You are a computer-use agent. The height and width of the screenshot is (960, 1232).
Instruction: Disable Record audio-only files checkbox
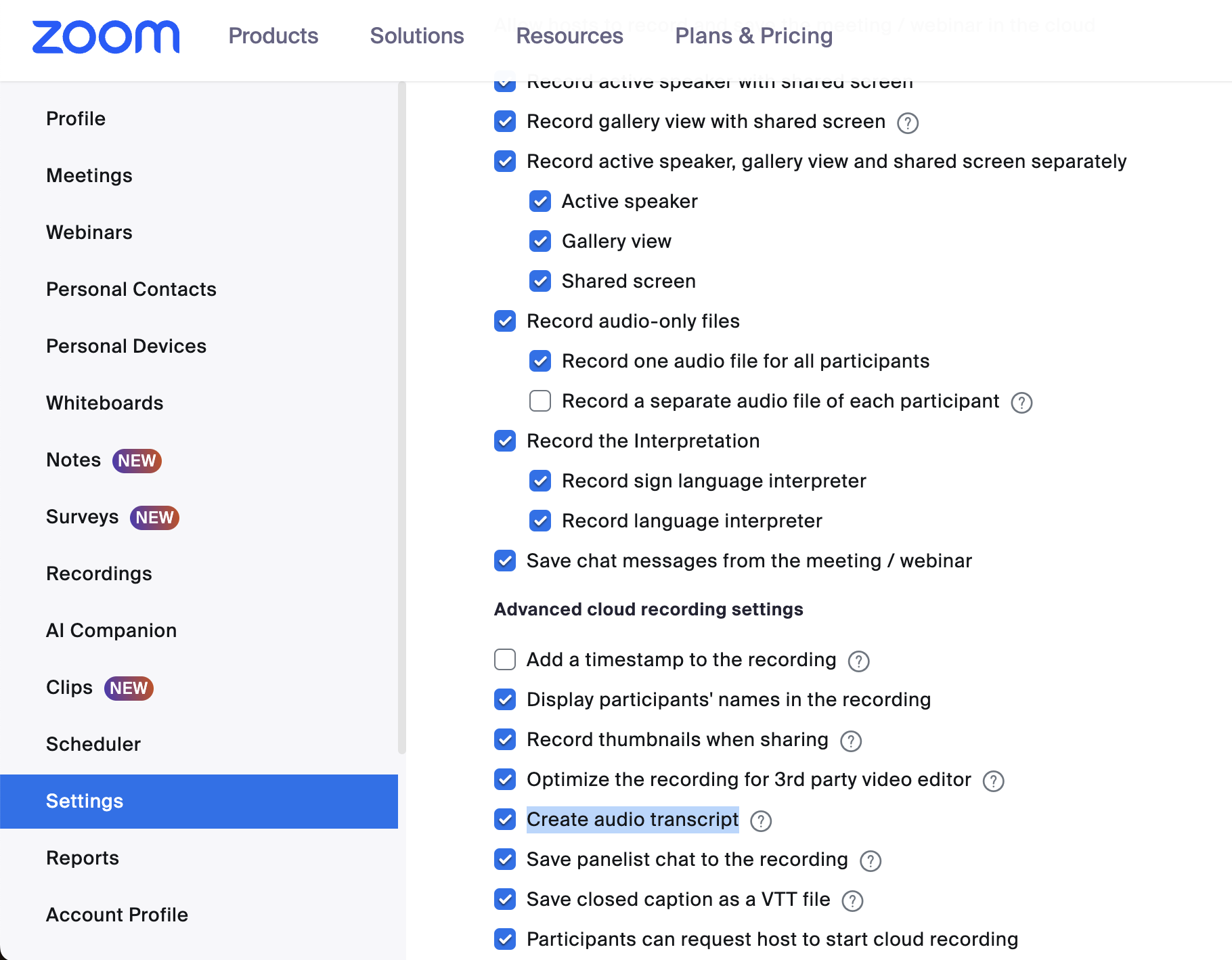pyautogui.click(x=505, y=321)
